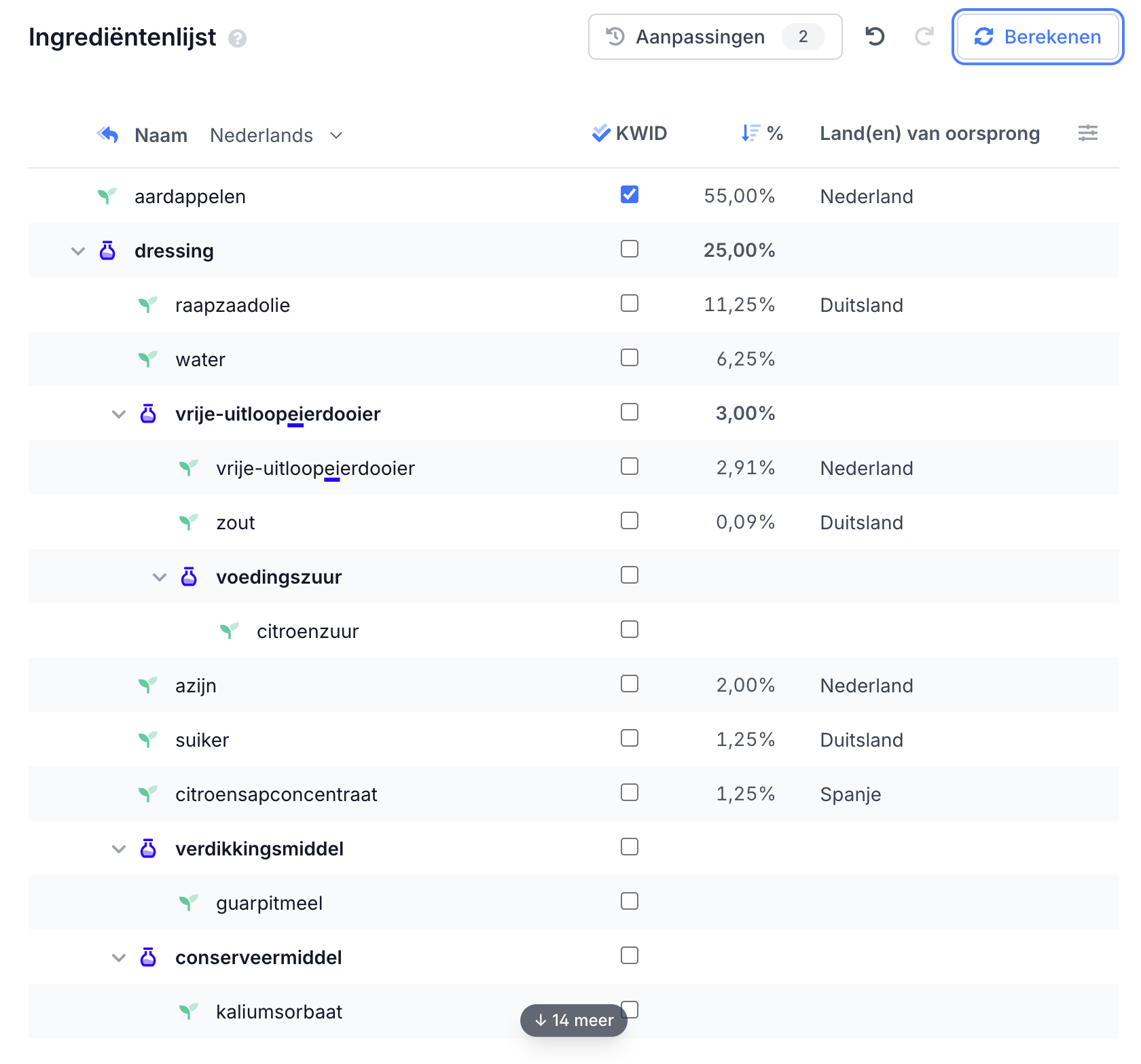Click the reply-all arrows icon beside Naam
1141x1064 pixels.
tap(108, 135)
